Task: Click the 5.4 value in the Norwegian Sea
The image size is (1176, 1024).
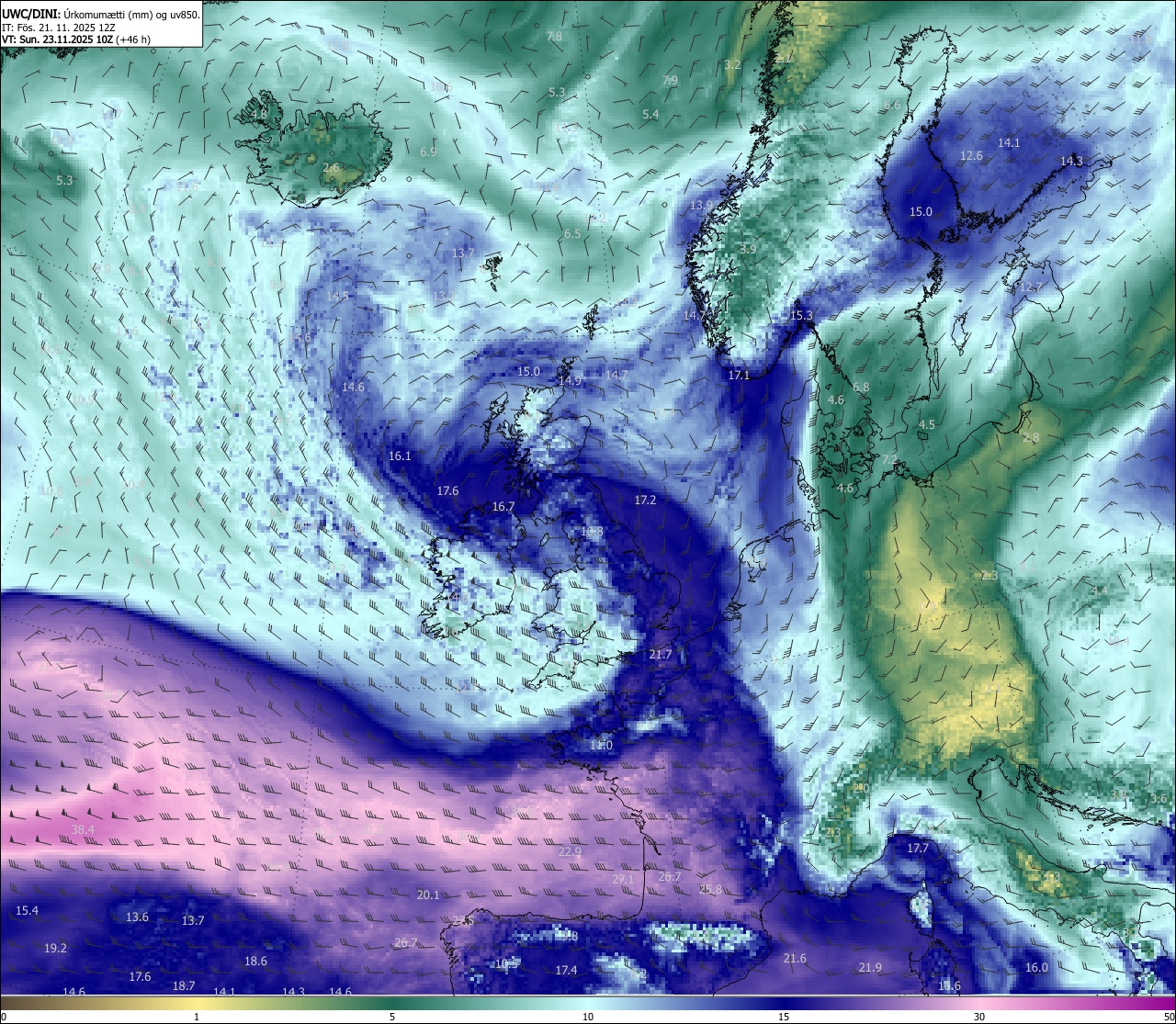Action: (x=650, y=115)
